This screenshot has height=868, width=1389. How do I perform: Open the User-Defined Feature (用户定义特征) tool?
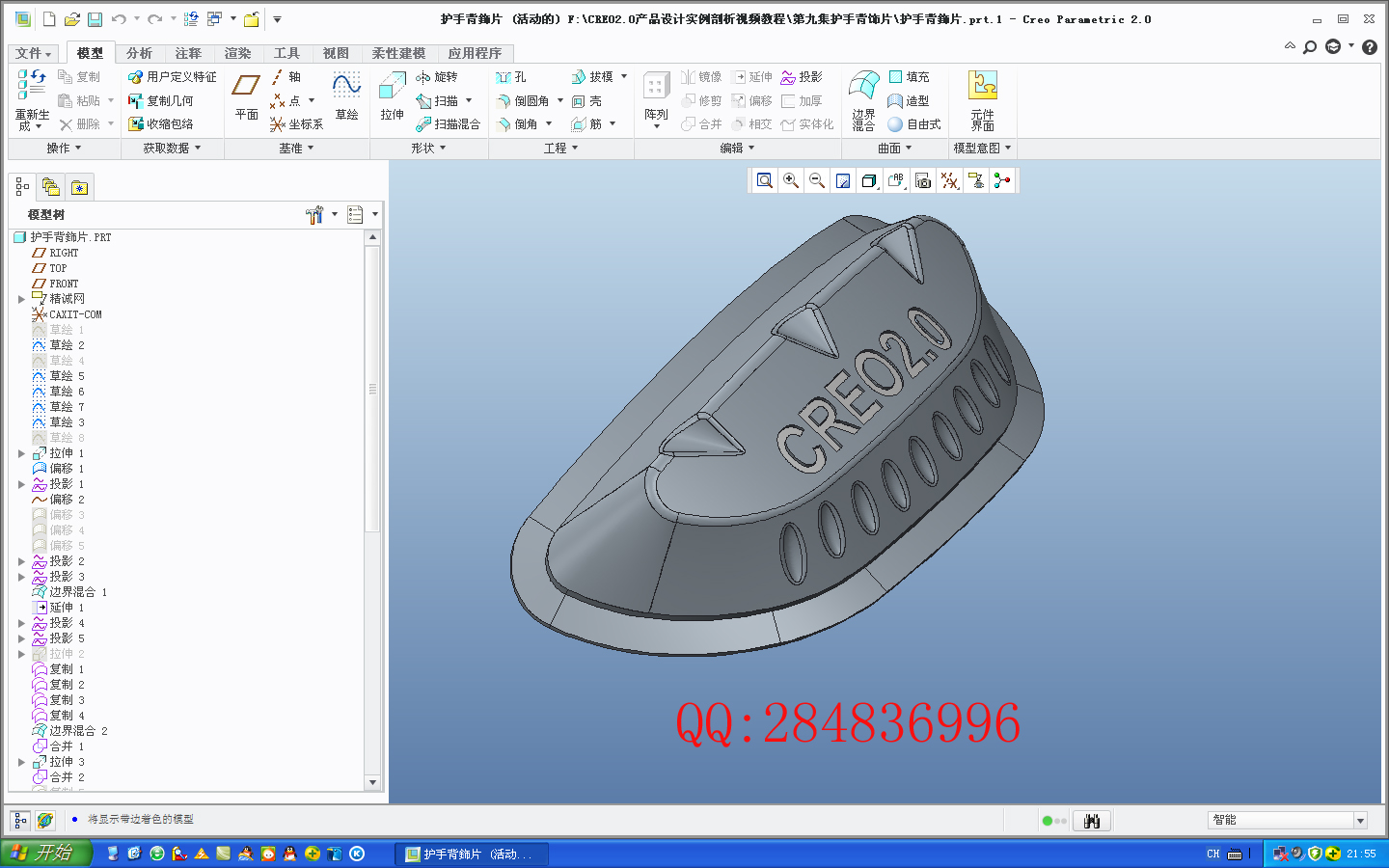click(x=173, y=77)
